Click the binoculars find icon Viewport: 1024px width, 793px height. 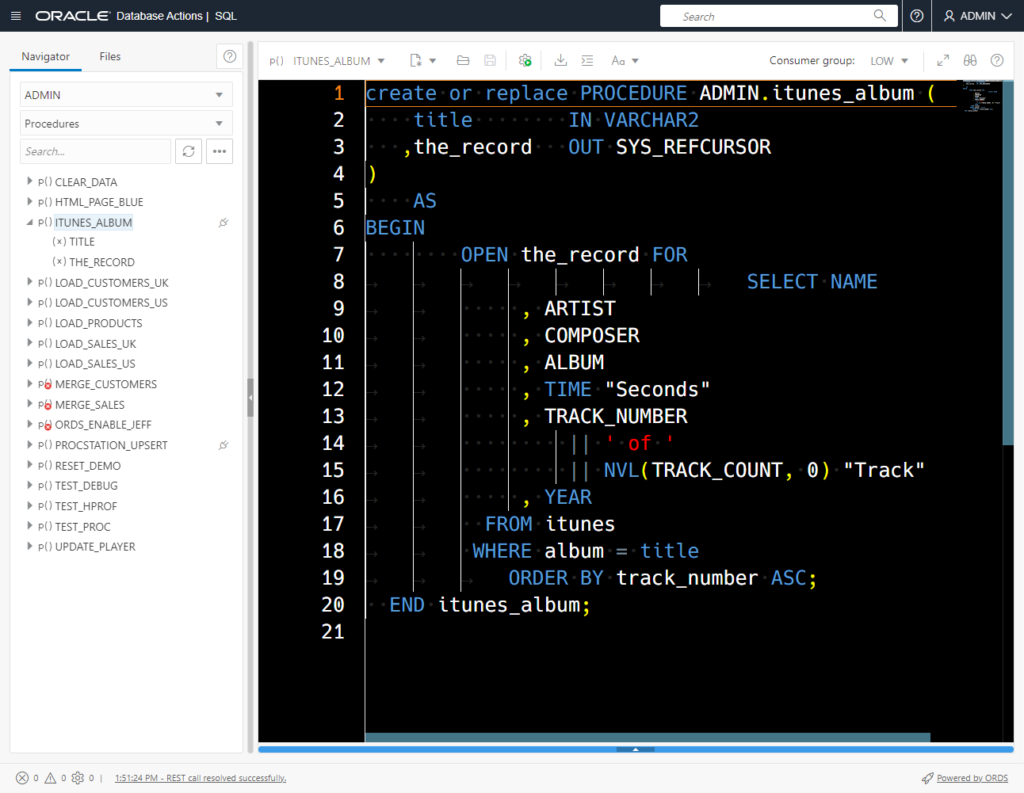click(970, 61)
